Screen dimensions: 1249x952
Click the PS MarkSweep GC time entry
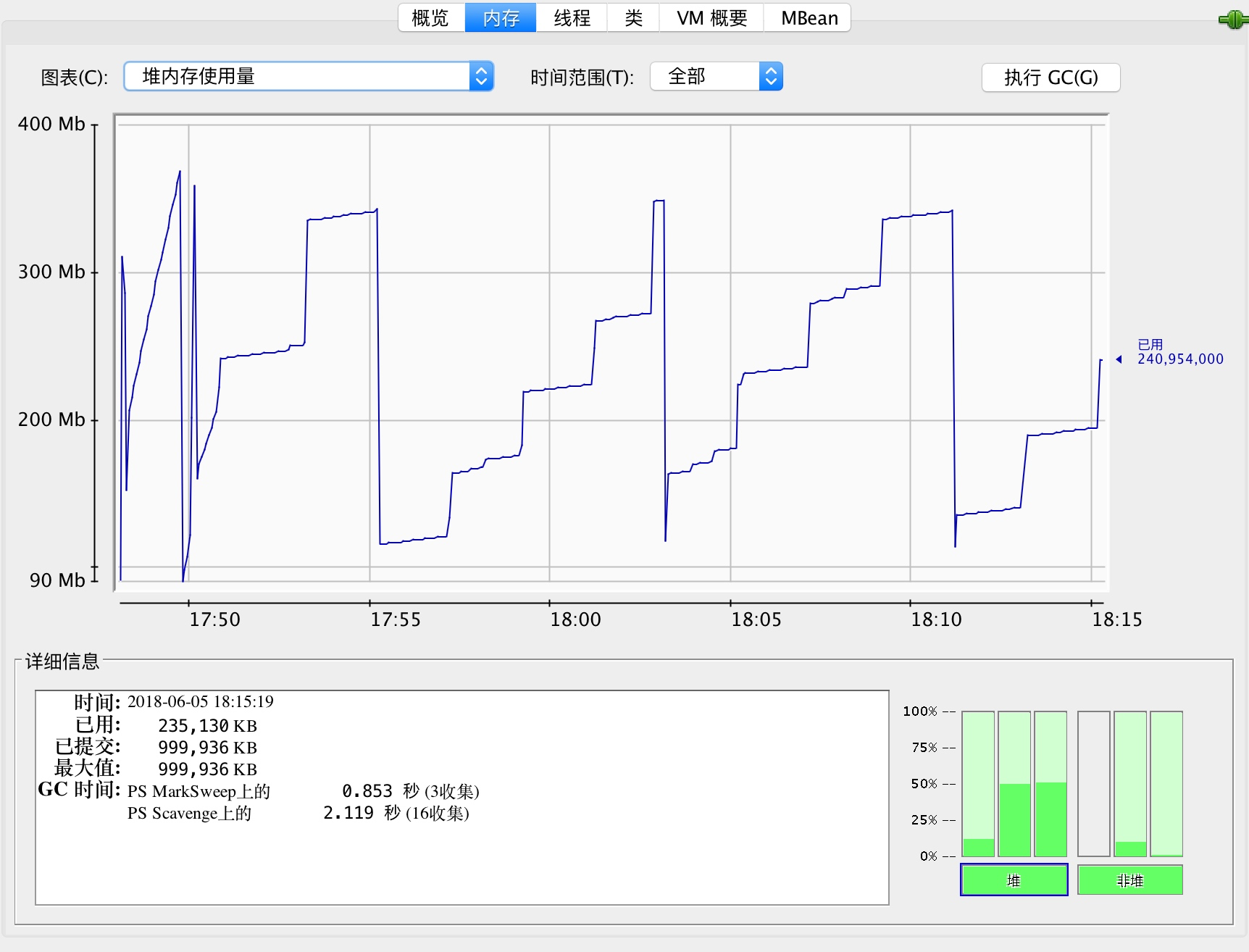pyautogui.click(x=304, y=791)
